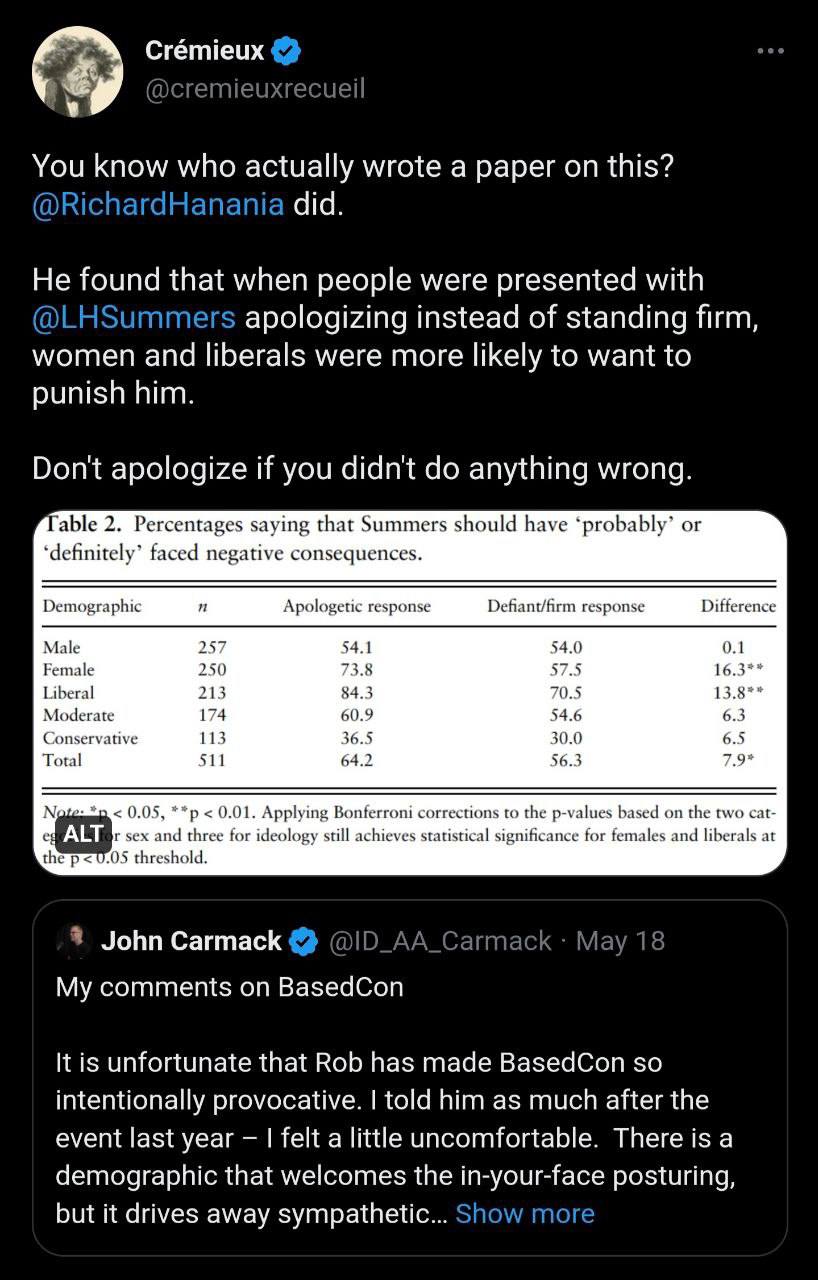Image resolution: width=818 pixels, height=1280 pixels.
Task: Open the @LHSummers mention
Action: tap(134, 318)
